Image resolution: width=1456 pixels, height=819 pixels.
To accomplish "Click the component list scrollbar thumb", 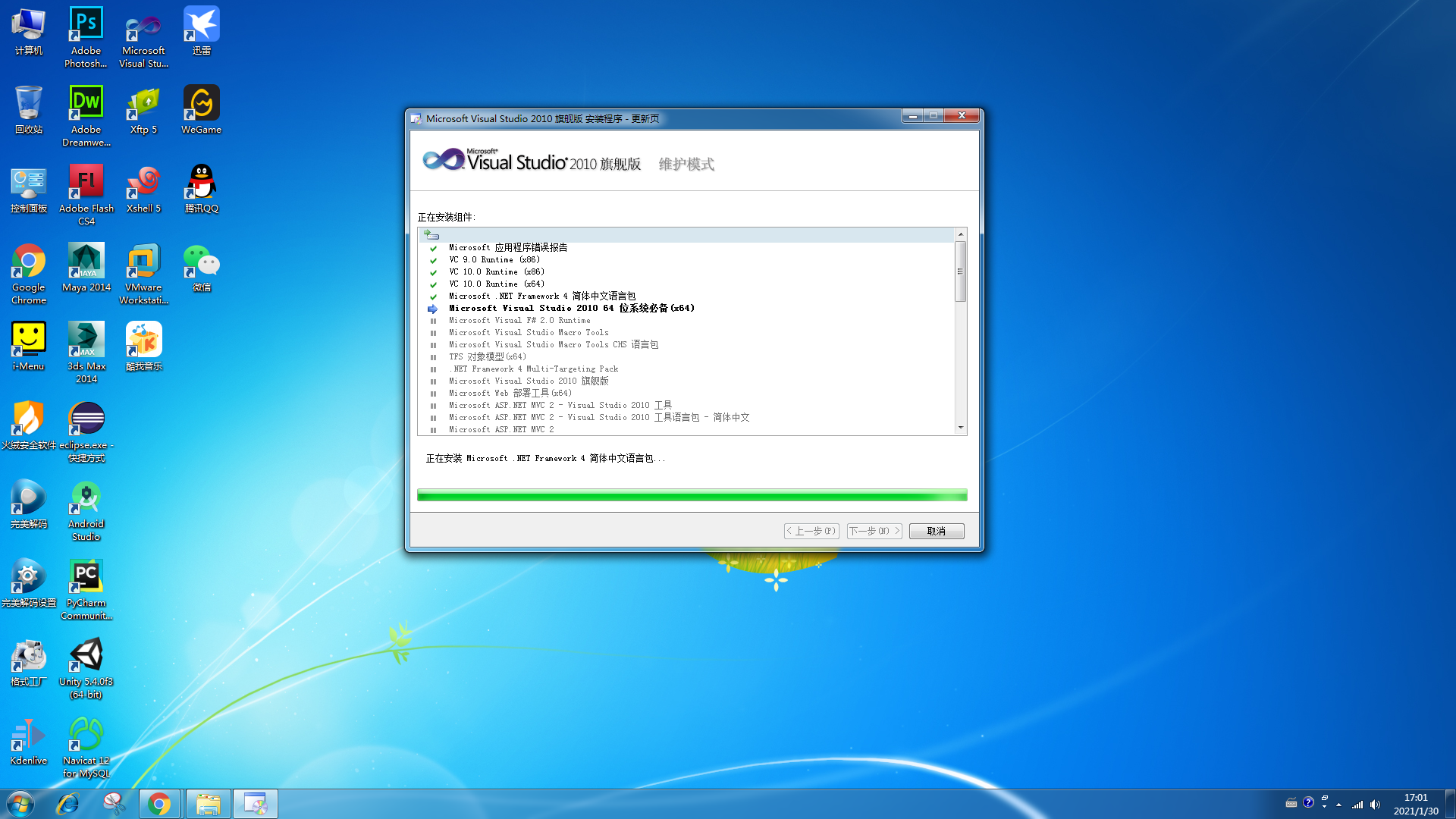I will coord(960,271).
